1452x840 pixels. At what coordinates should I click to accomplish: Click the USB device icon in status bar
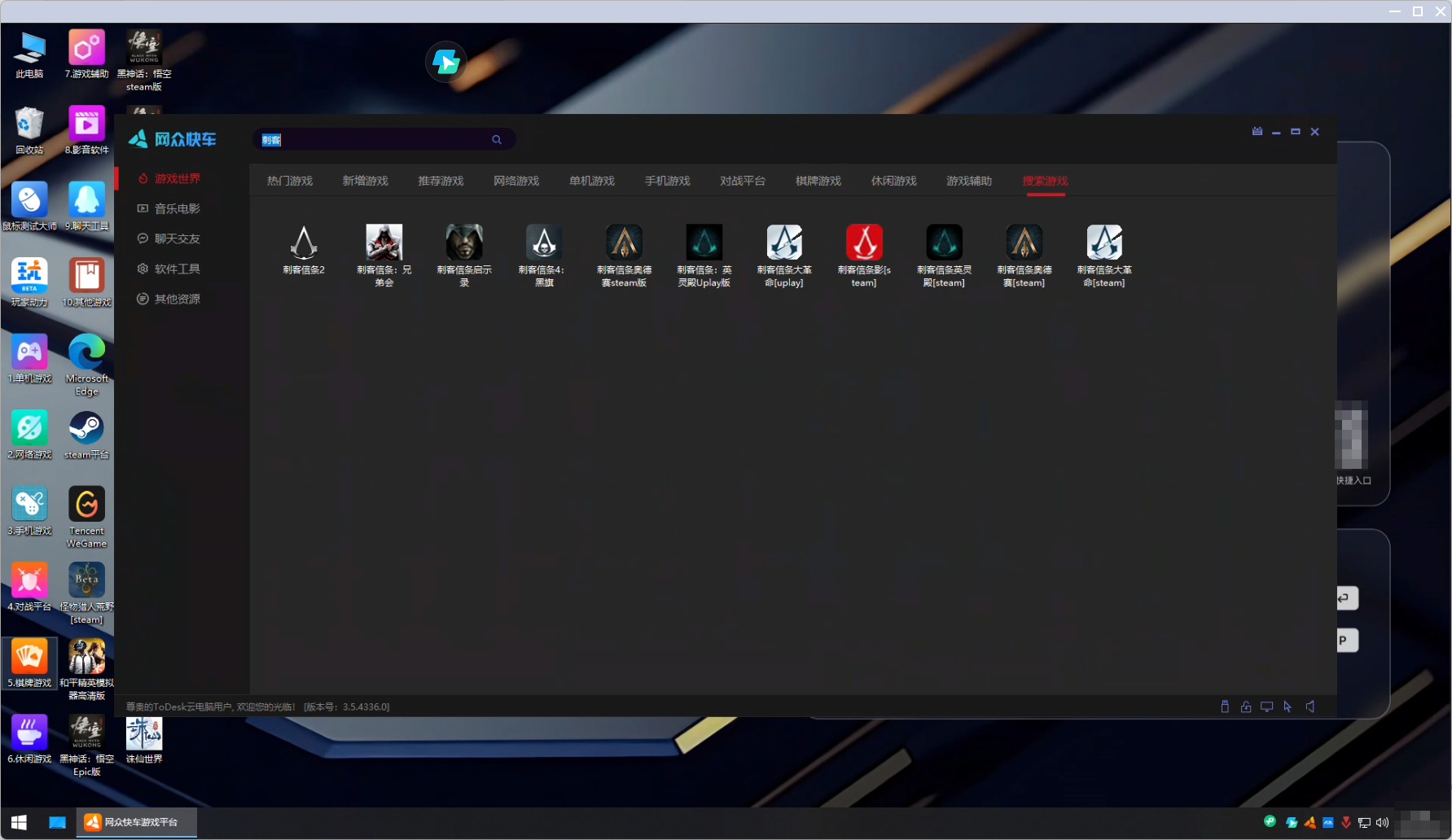tap(1225, 707)
